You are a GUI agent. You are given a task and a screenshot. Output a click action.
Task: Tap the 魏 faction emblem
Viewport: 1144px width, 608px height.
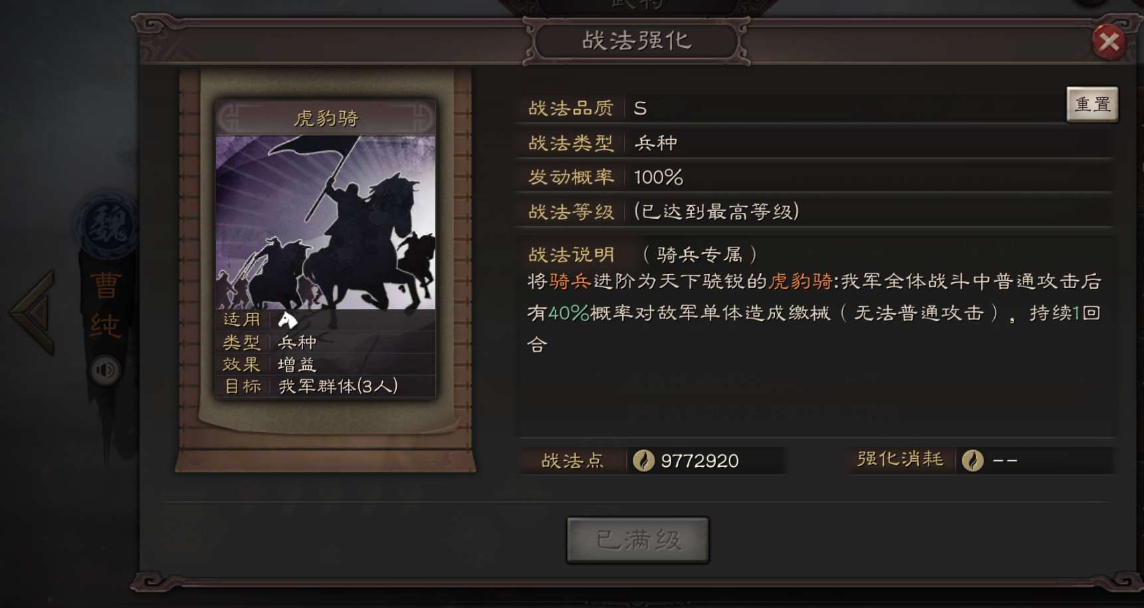pyautogui.click(x=108, y=224)
